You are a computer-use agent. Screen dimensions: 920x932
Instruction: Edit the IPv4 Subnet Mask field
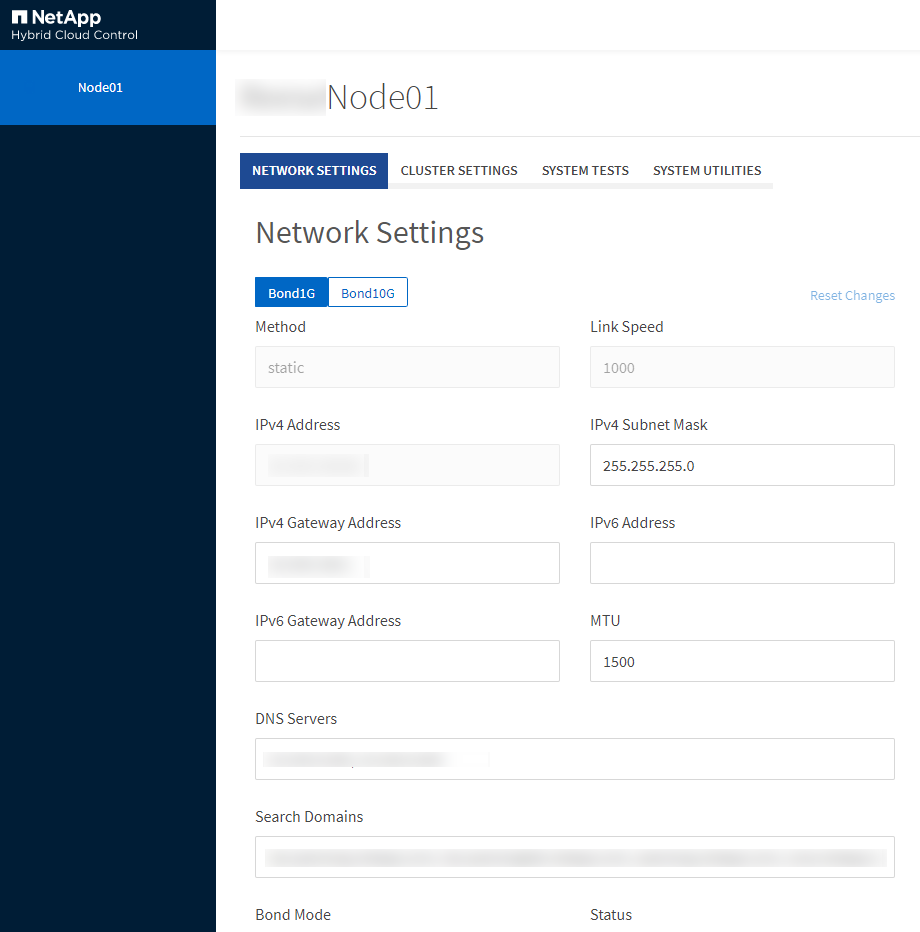pyautogui.click(x=742, y=465)
